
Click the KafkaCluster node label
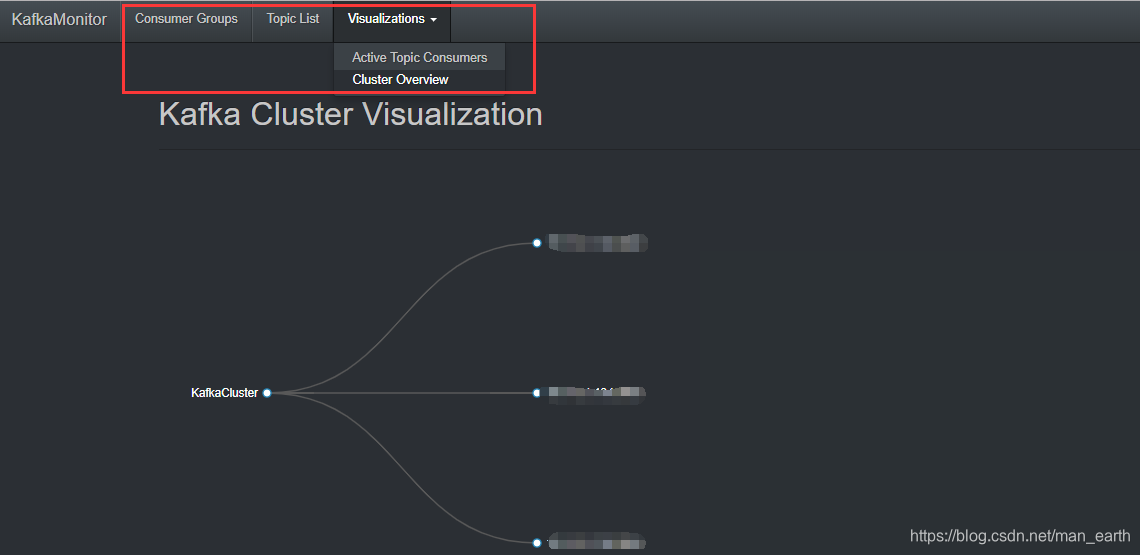(x=225, y=393)
